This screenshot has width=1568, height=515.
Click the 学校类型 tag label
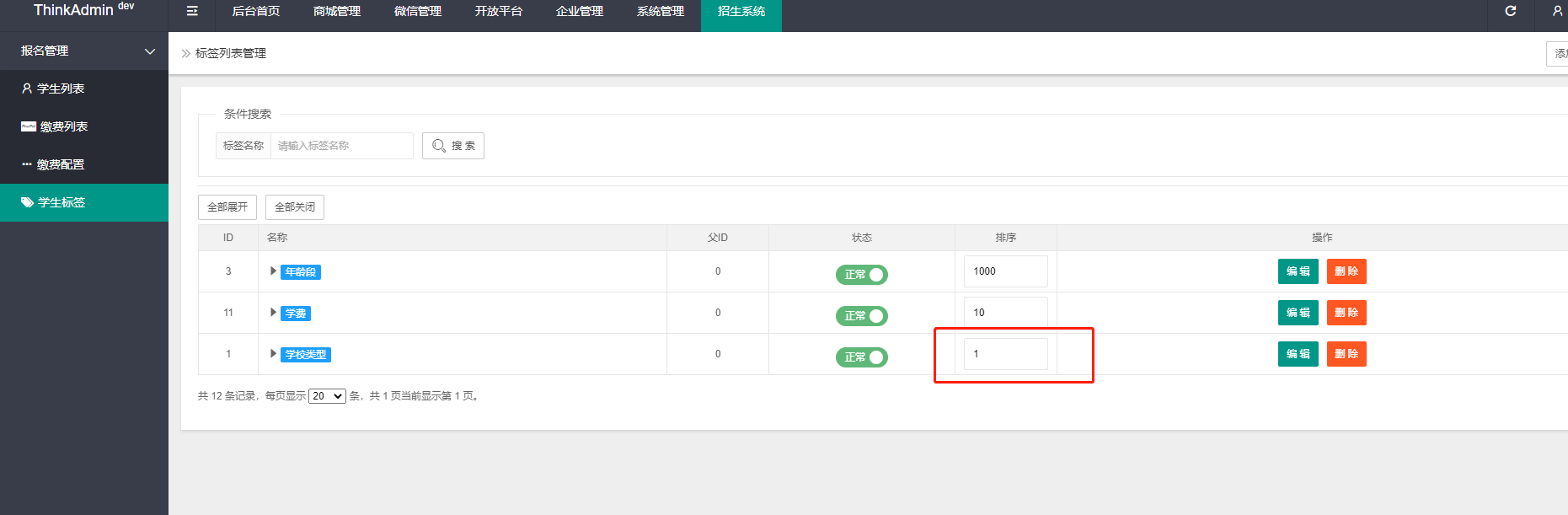coord(306,354)
